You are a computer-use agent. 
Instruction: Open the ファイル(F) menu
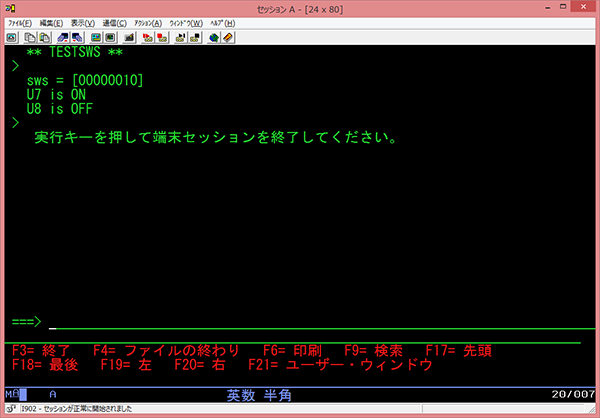coord(21,22)
